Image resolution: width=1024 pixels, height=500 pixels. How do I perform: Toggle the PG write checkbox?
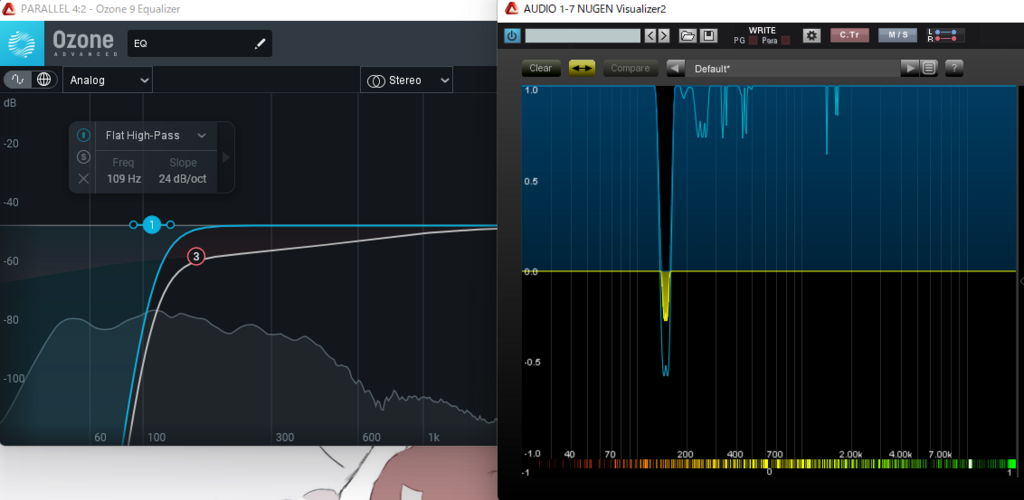point(753,40)
